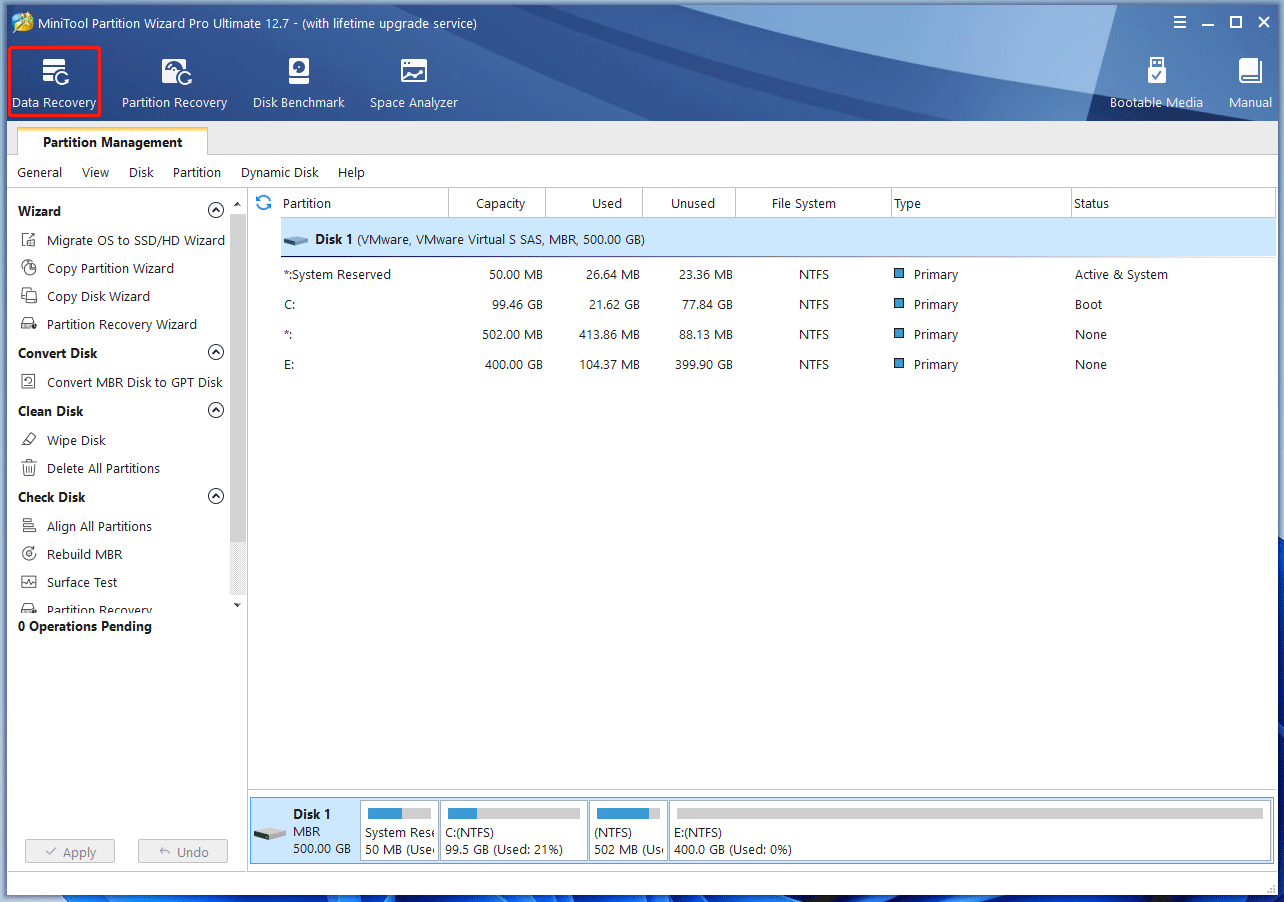The height and width of the screenshot is (902, 1284).
Task: Open Disk Benchmark
Action: [x=298, y=83]
